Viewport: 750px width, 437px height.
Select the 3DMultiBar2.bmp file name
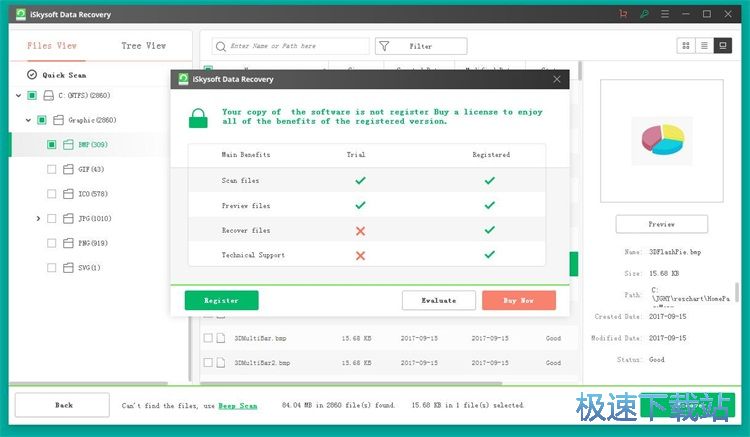262,362
